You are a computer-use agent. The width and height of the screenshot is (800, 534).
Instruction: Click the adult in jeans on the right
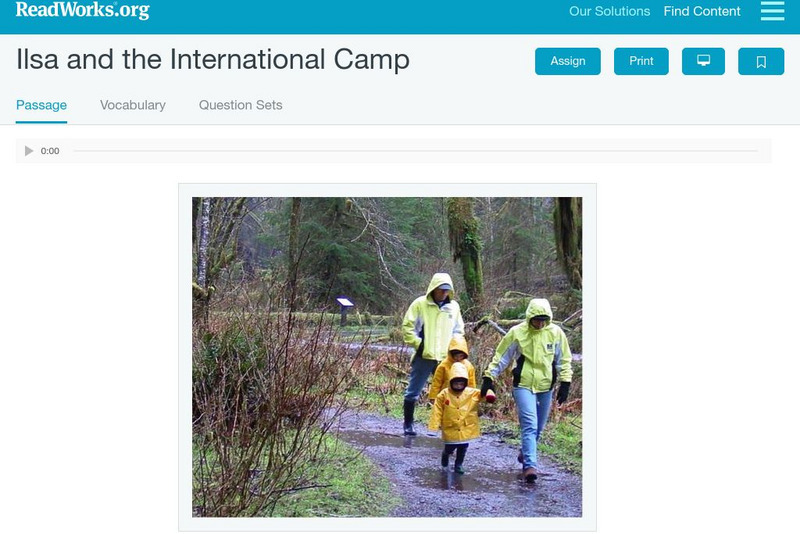click(x=531, y=388)
